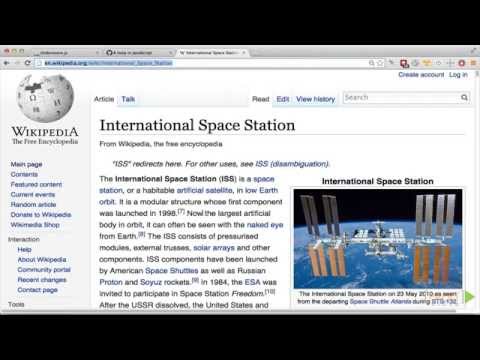
Task: Bookmark this page with the star icon
Action: (380, 63)
